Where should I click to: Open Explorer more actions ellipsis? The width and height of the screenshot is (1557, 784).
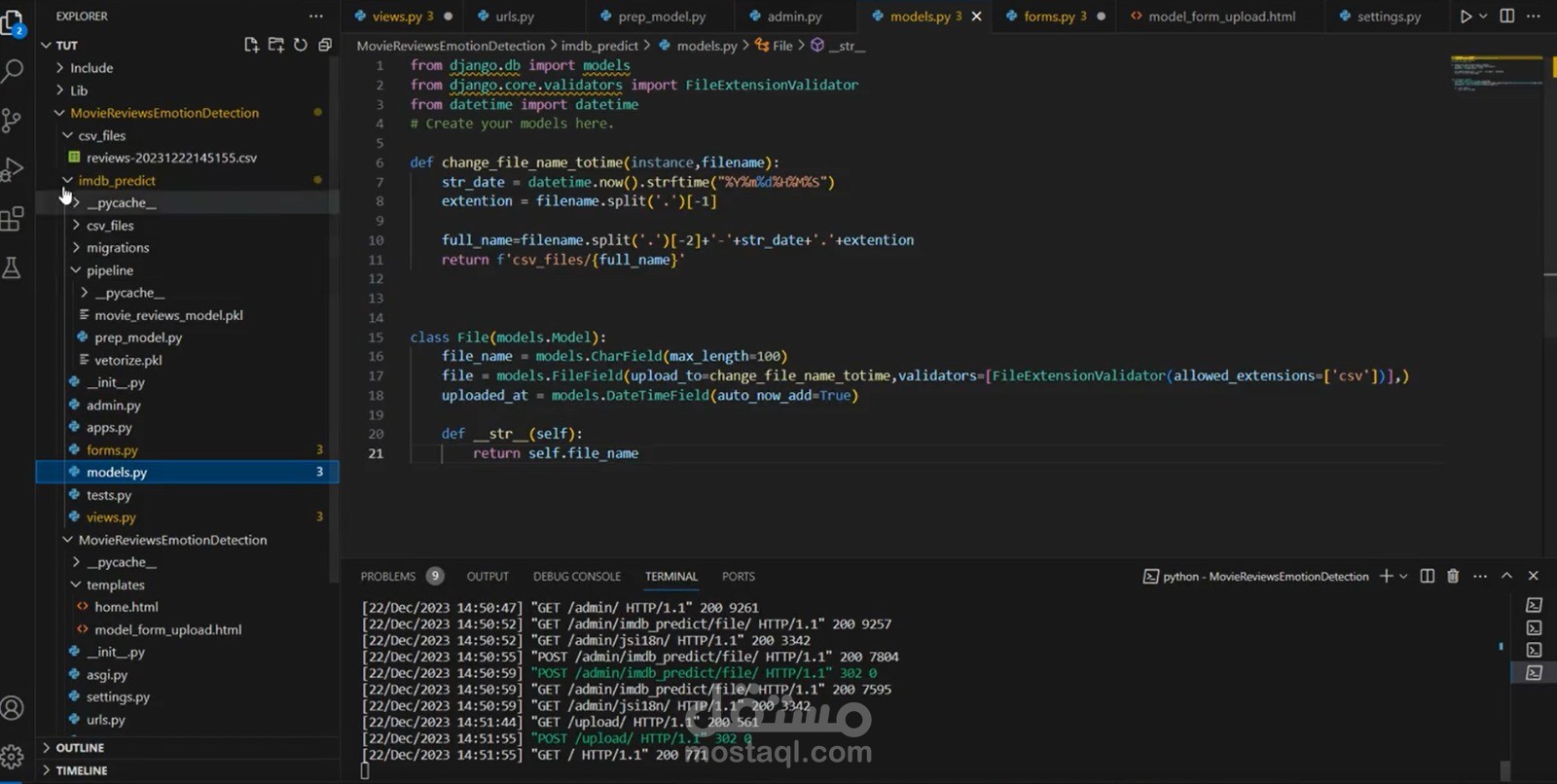pyautogui.click(x=316, y=17)
